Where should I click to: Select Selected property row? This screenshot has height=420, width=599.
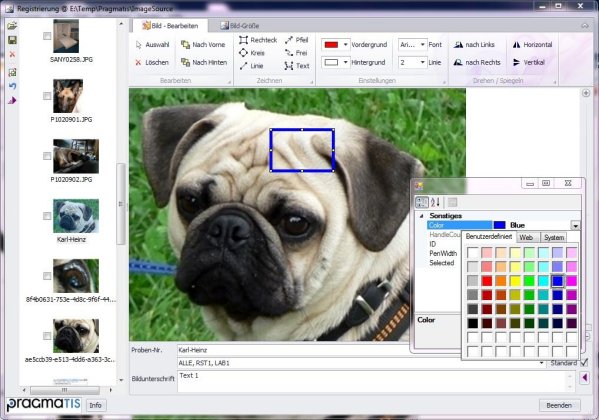(442, 263)
